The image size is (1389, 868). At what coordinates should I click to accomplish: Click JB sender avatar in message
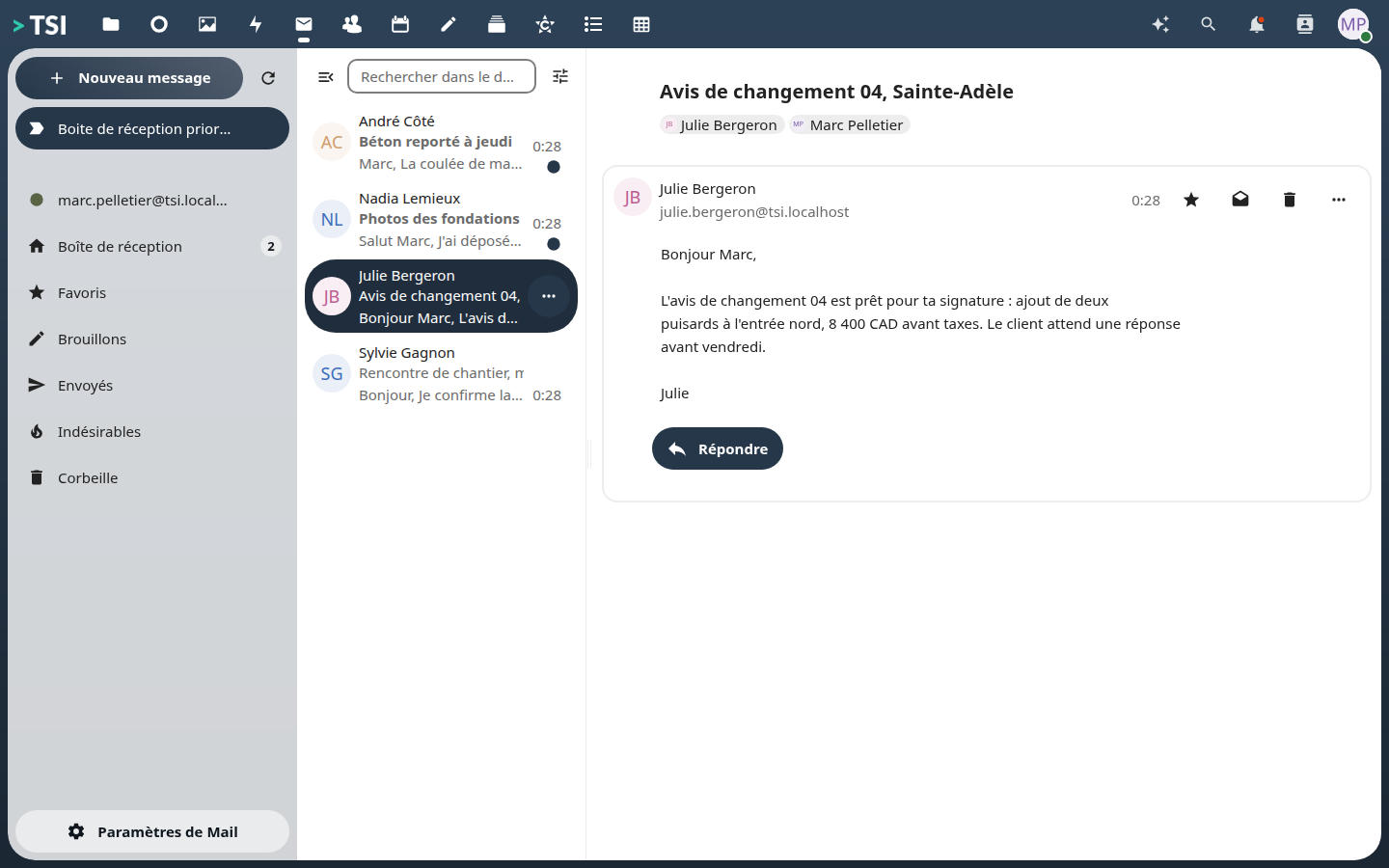pyautogui.click(x=633, y=197)
